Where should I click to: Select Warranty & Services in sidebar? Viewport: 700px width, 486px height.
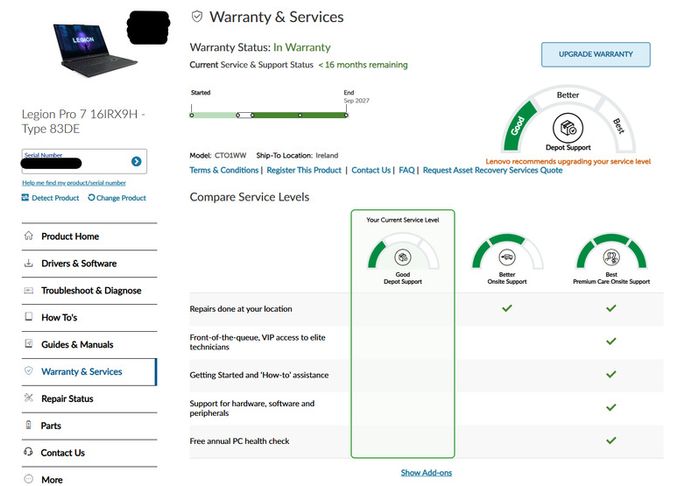tap(89, 372)
